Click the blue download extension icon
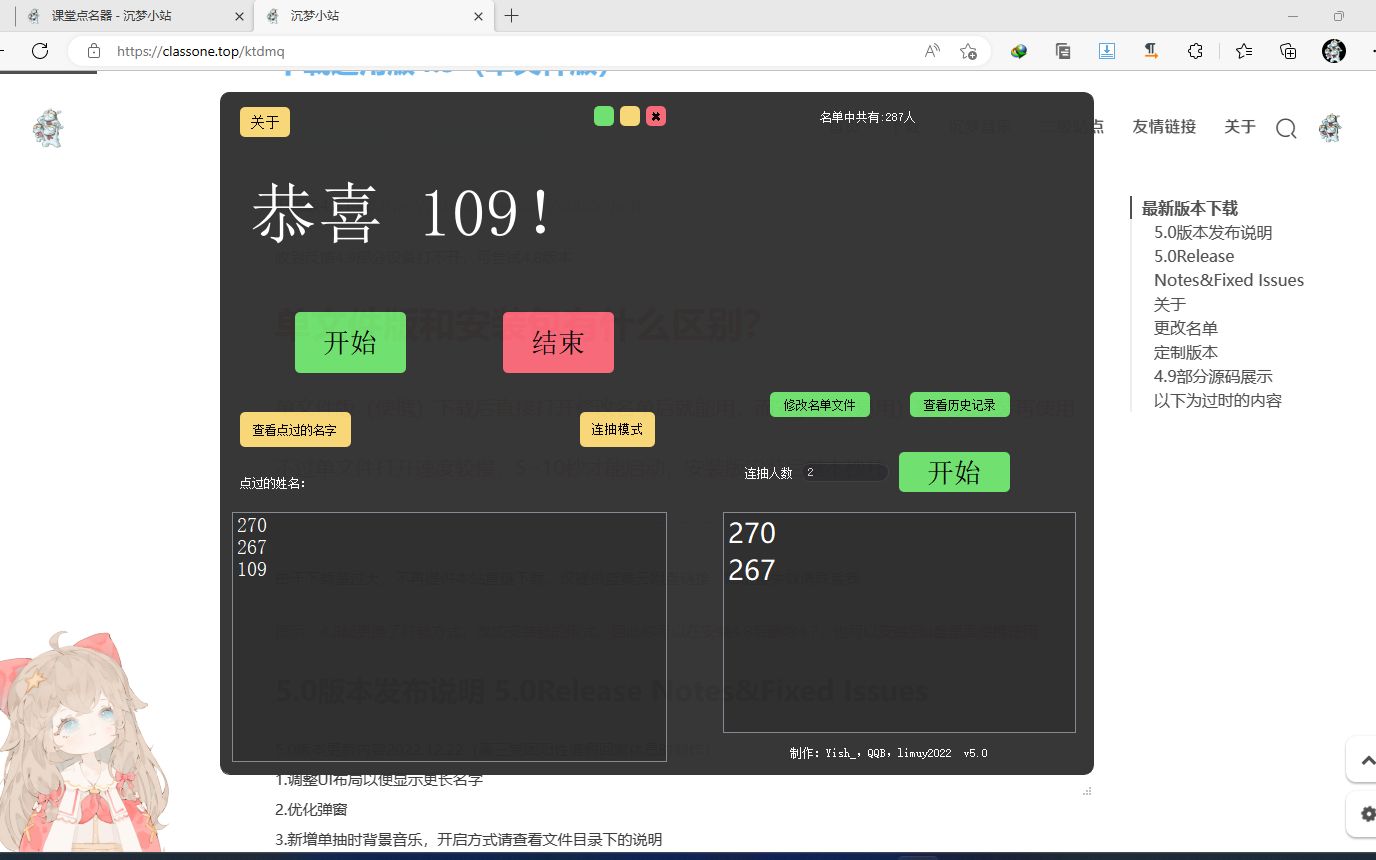The height and width of the screenshot is (860, 1376). (1107, 51)
